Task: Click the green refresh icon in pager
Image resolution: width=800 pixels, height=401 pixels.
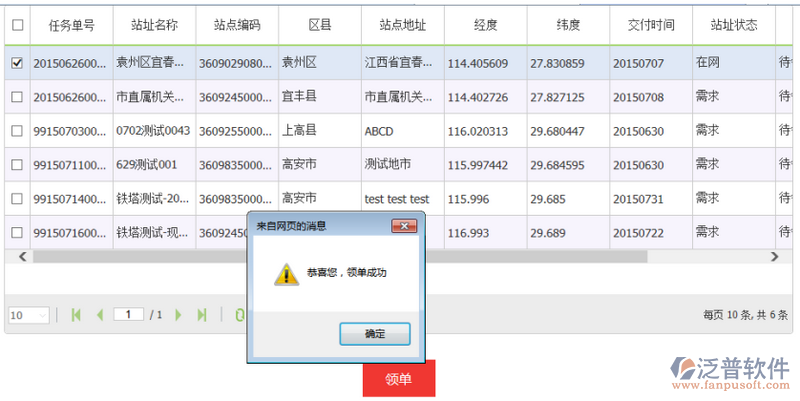Action: tap(239, 315)
